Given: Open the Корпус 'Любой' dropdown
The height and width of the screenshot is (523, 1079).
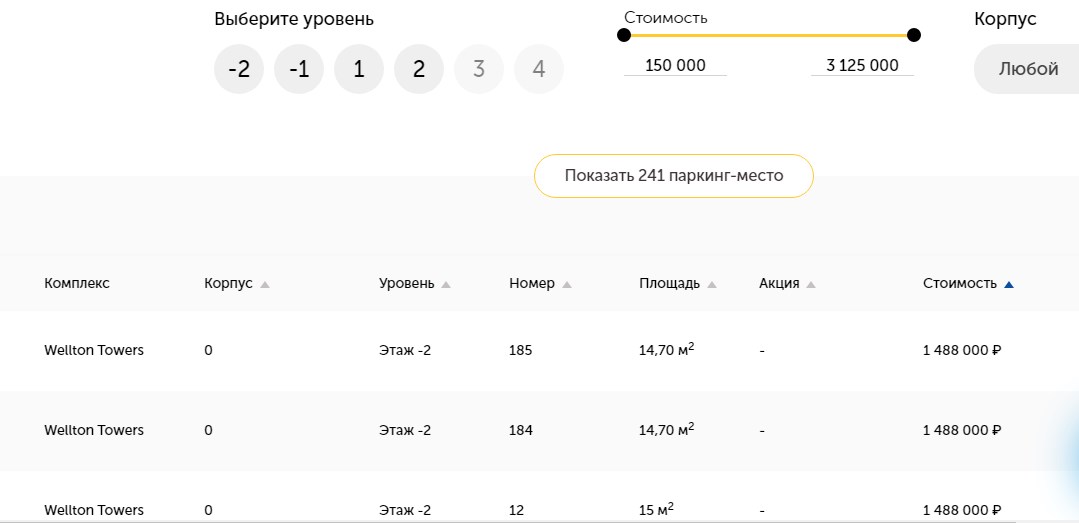Looking at the screenshot, I should pos(1027,69).
